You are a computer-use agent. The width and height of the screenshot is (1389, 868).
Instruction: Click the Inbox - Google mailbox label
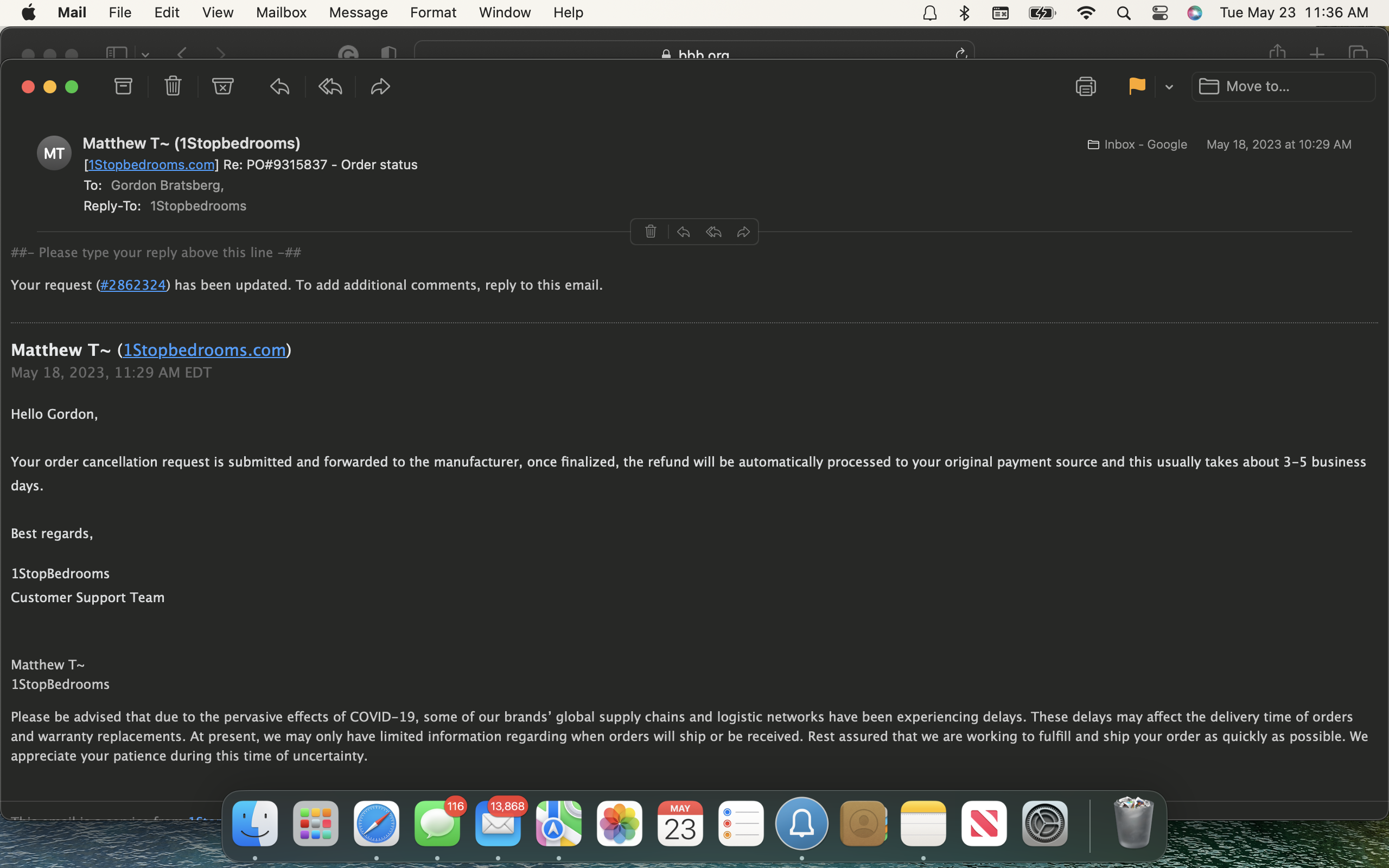pos(1137,144)
